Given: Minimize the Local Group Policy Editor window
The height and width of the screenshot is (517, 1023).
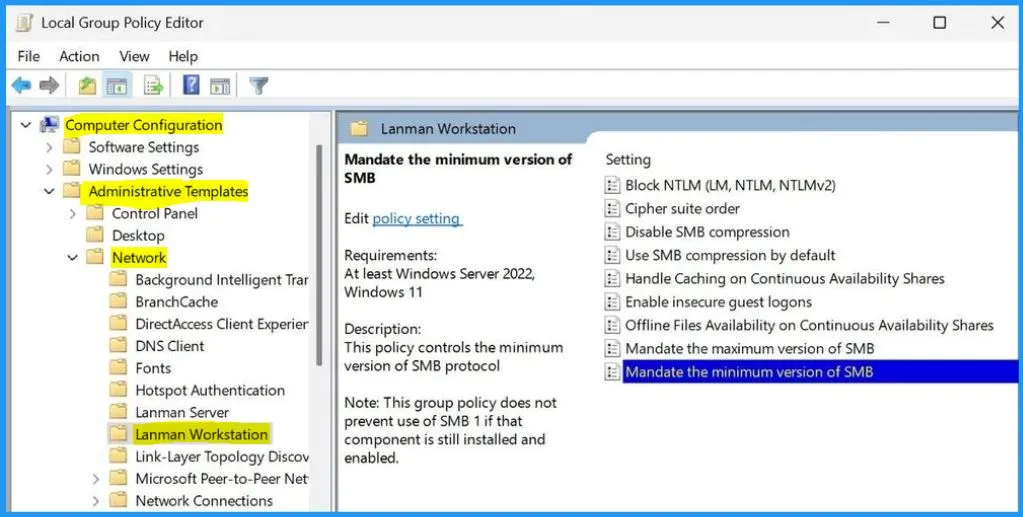Looking at the screenshot, I should tap(883, 23).
